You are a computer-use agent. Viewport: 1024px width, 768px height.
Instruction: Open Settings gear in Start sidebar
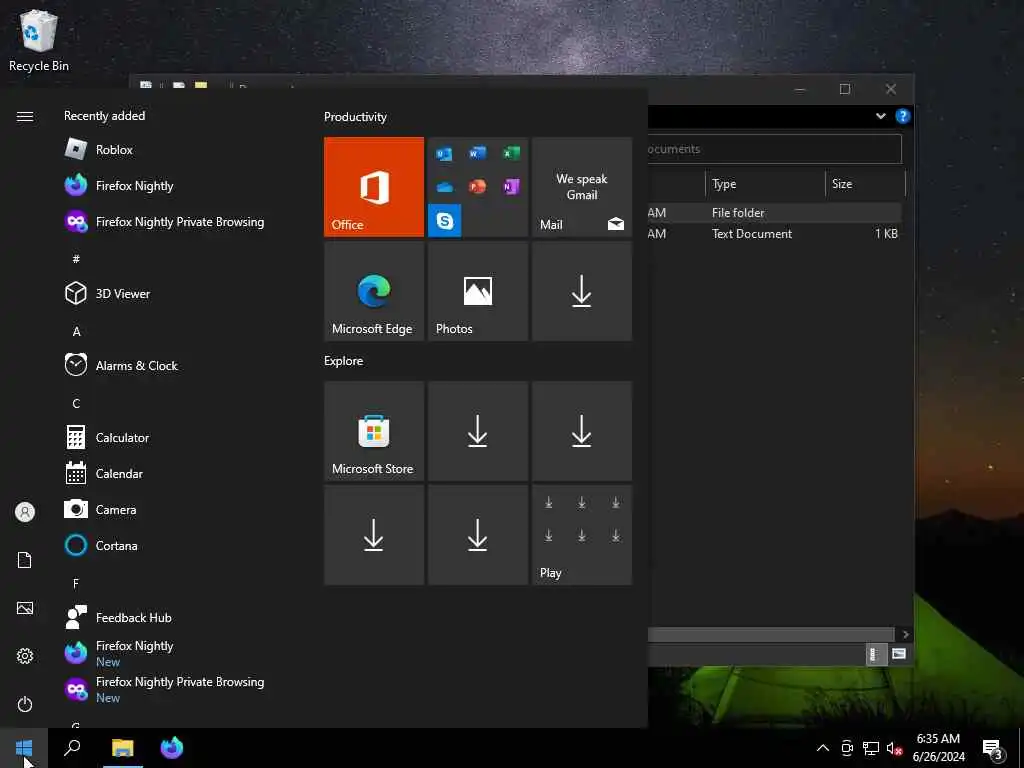point(25,656)
